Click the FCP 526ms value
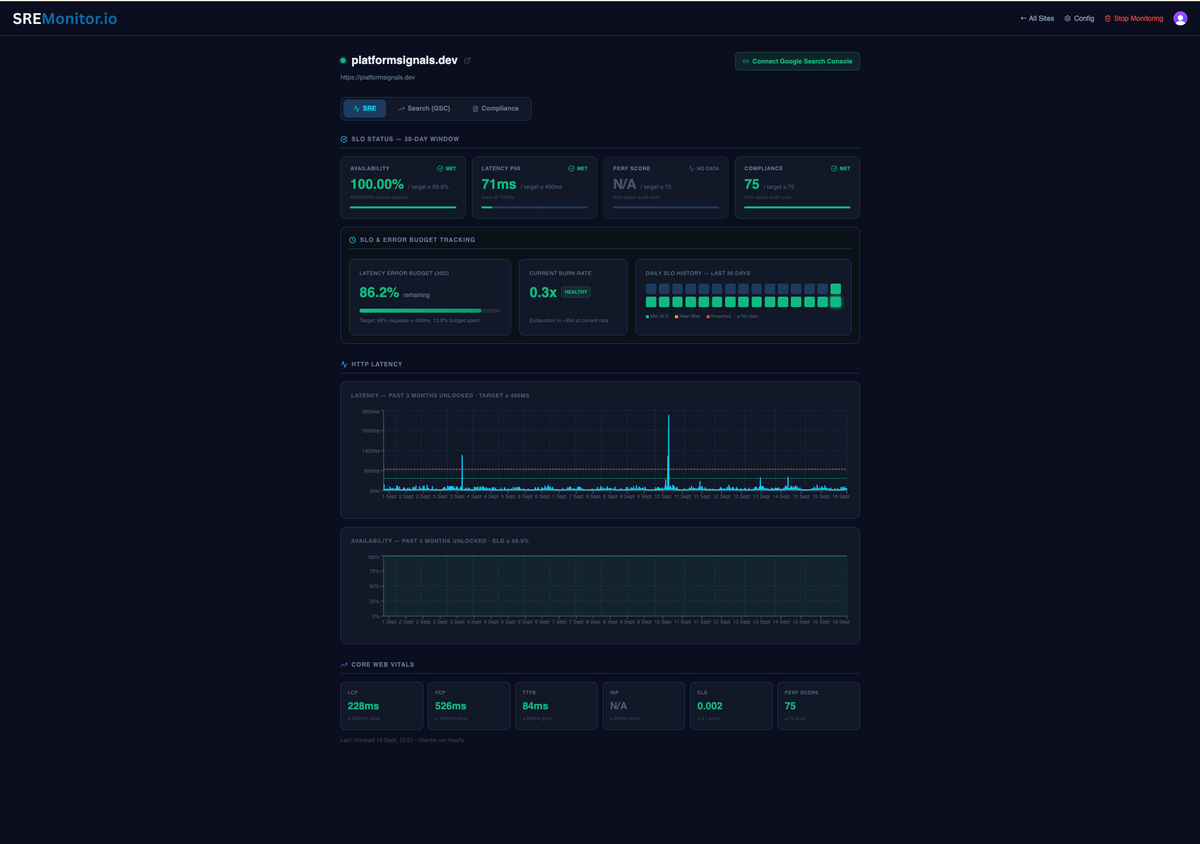Screen dimensions: 1200x844 pyautogui.click(x=451, y=706)
